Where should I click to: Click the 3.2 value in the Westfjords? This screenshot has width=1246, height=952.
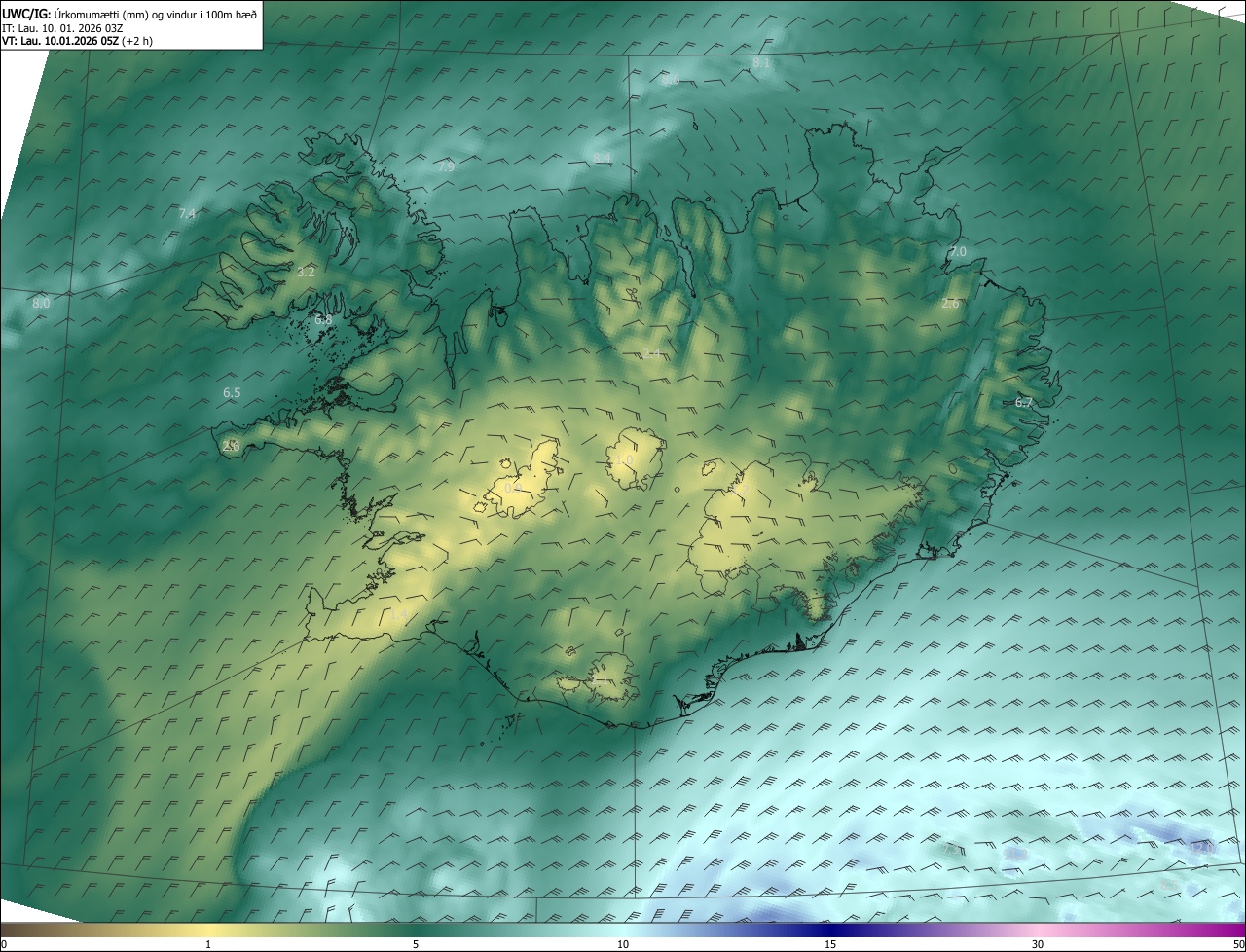point(306,272)
